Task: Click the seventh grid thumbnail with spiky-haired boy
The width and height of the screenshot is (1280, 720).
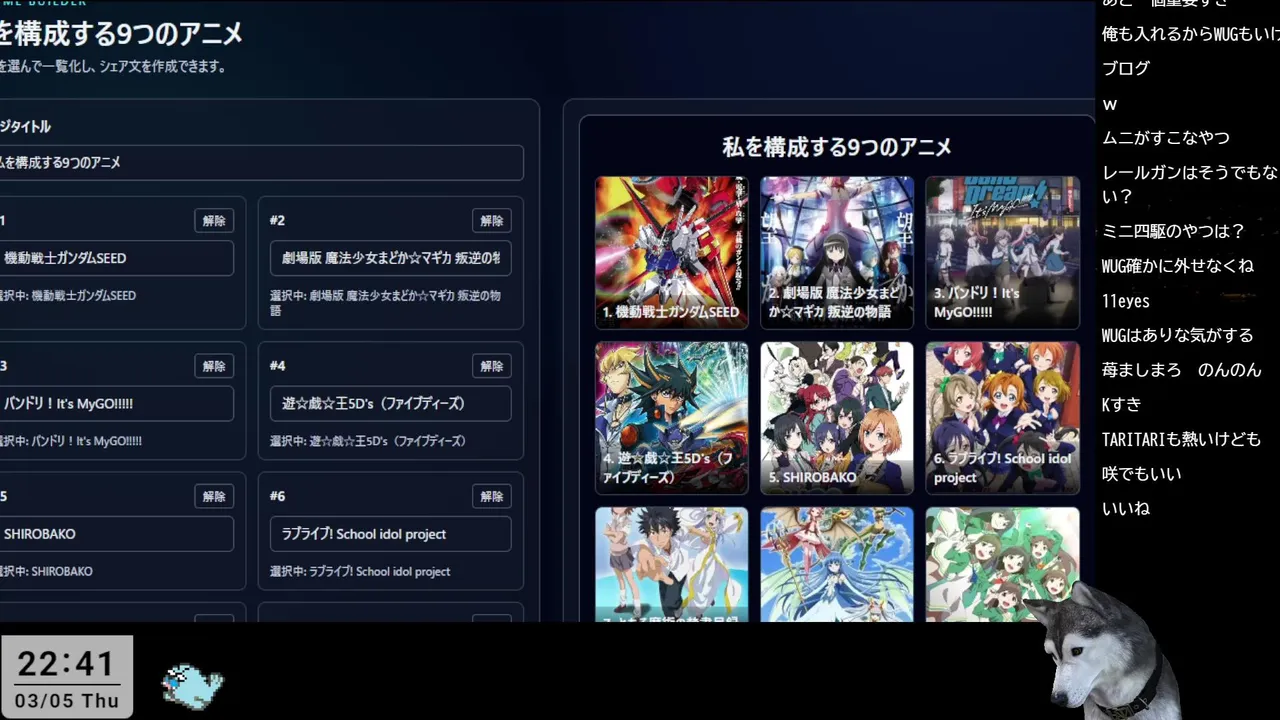Action: pos(672,564)
